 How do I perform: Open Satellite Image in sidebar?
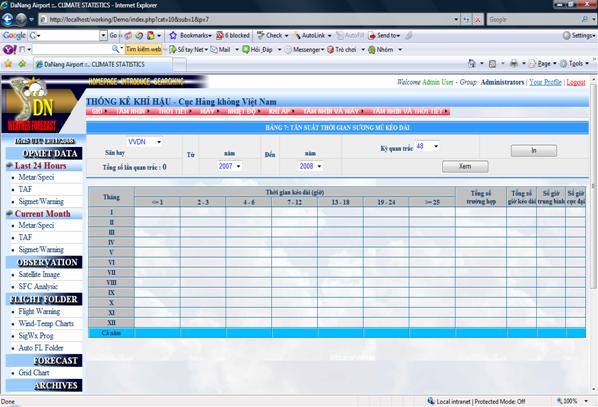(39, 275)
